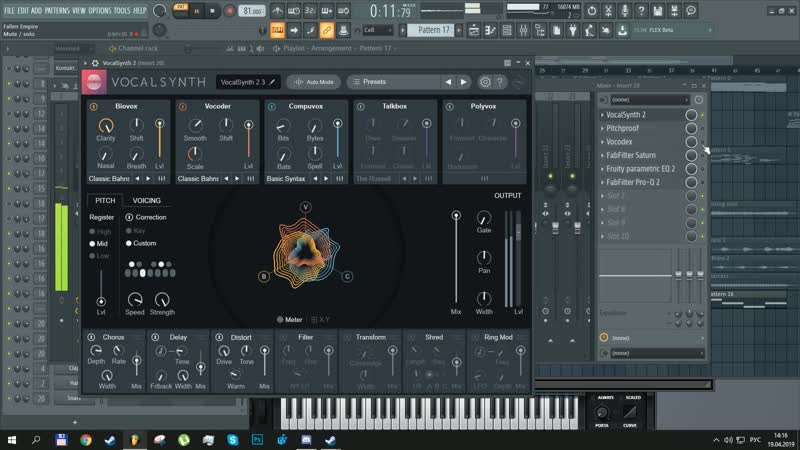
Task: Click the help question mark toolbar icon
Action: (x=641, y=10)
